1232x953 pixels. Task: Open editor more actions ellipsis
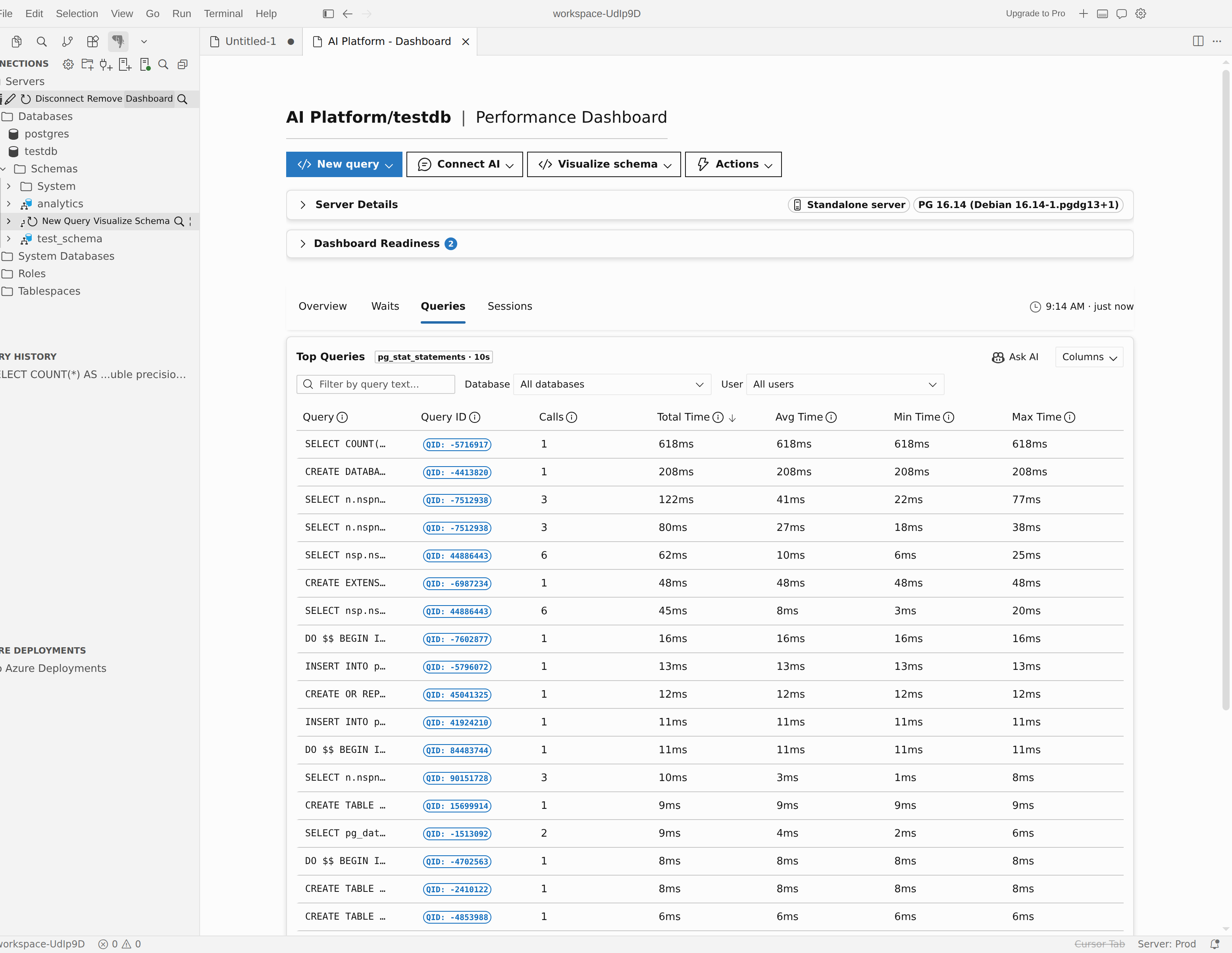point(1217,41)
